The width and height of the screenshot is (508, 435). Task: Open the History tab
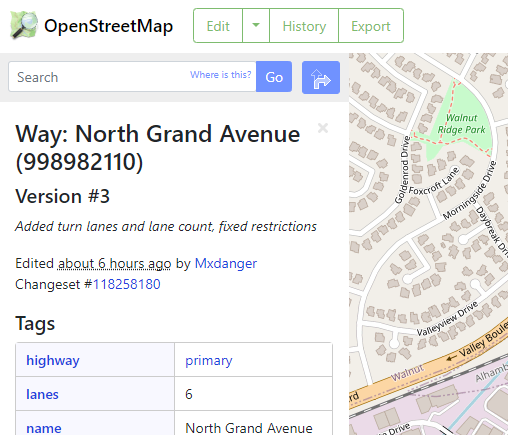(x=304, y=26)
